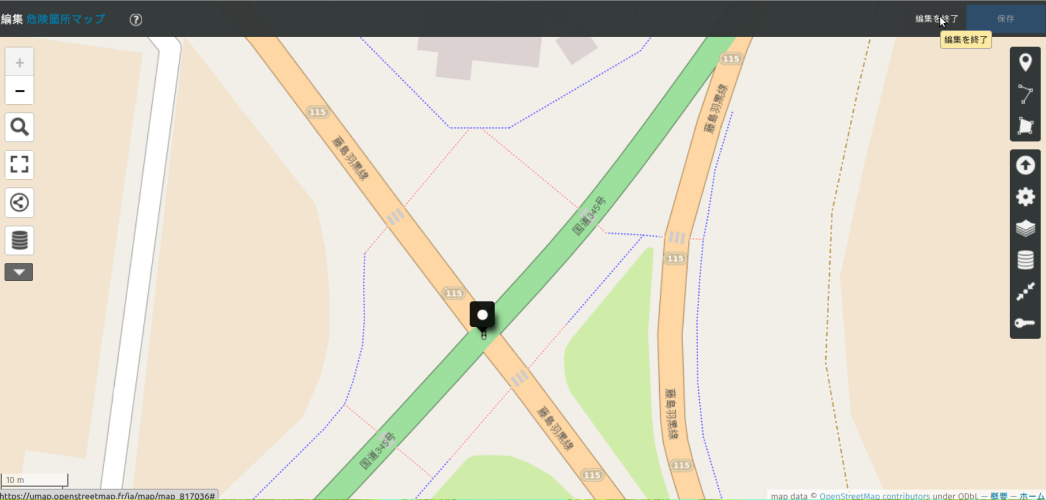
Task: Open the data layers browser on left
Action: [20, 240]
